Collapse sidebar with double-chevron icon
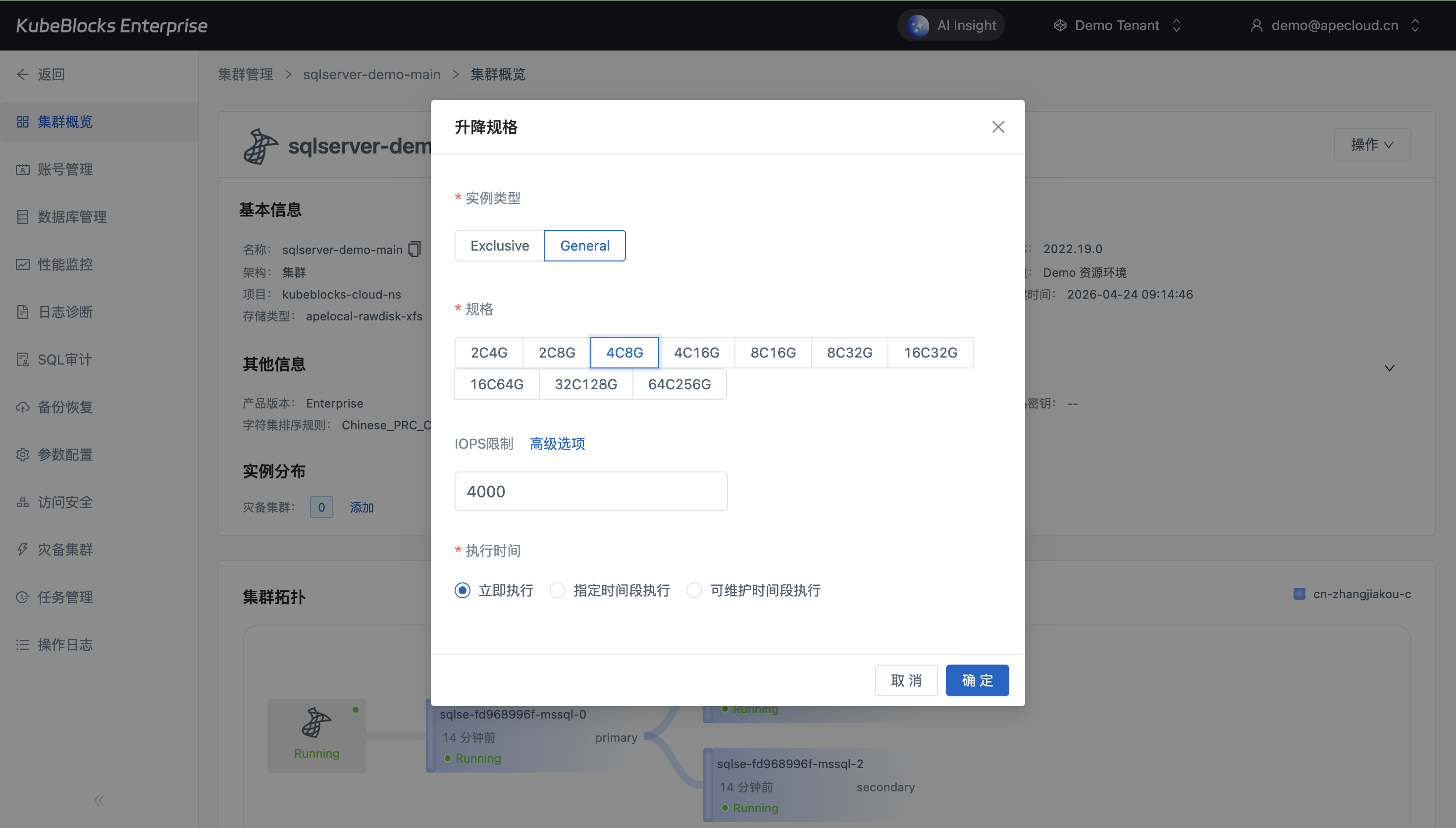 (99, 801)
